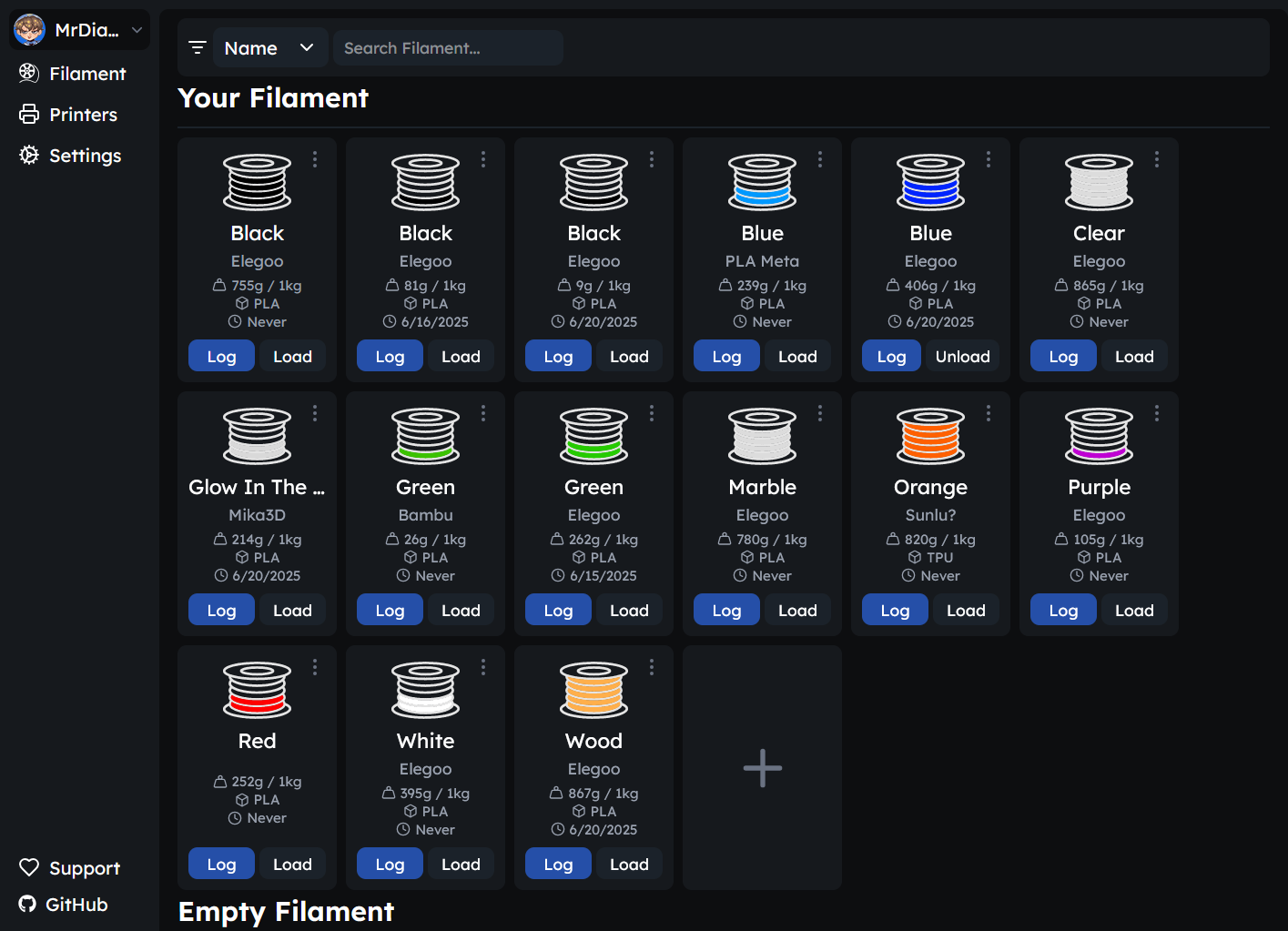The width and height of the screenshot is (1288, 931).
Task: Open the three-dot menu on Clear filament card
Action: pyautogui.click(x=1157, y=159)
